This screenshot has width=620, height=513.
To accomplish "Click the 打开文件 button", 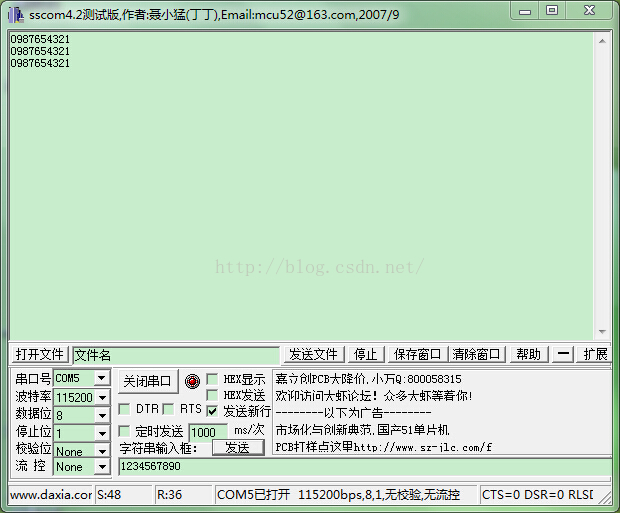I will [40, 354].
